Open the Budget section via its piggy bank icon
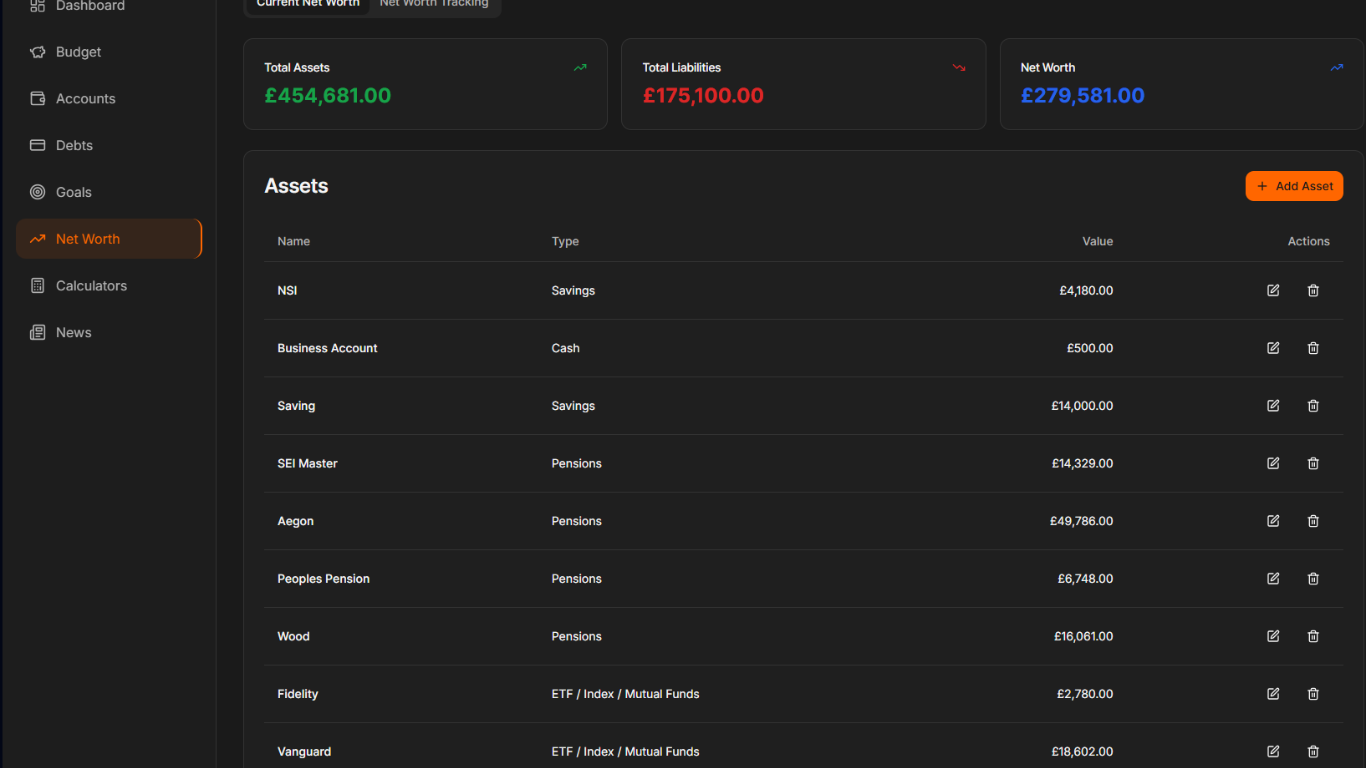The image size is (1366, 768). click(x=36, y=51)
